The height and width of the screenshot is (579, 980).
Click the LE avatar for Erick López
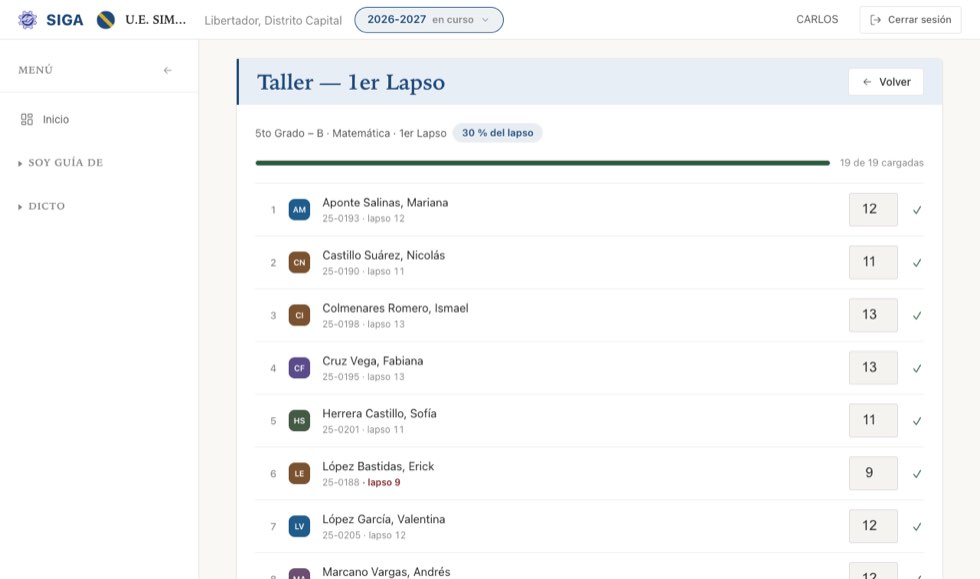[299, 473]
